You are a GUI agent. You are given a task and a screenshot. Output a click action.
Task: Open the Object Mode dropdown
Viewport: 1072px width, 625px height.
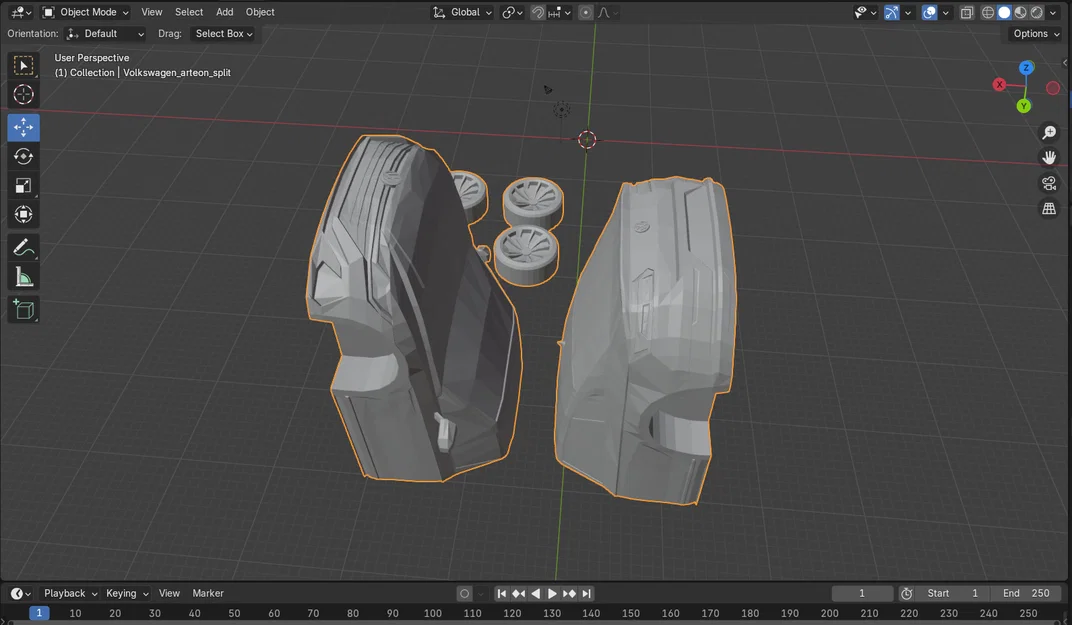point(86,12)
